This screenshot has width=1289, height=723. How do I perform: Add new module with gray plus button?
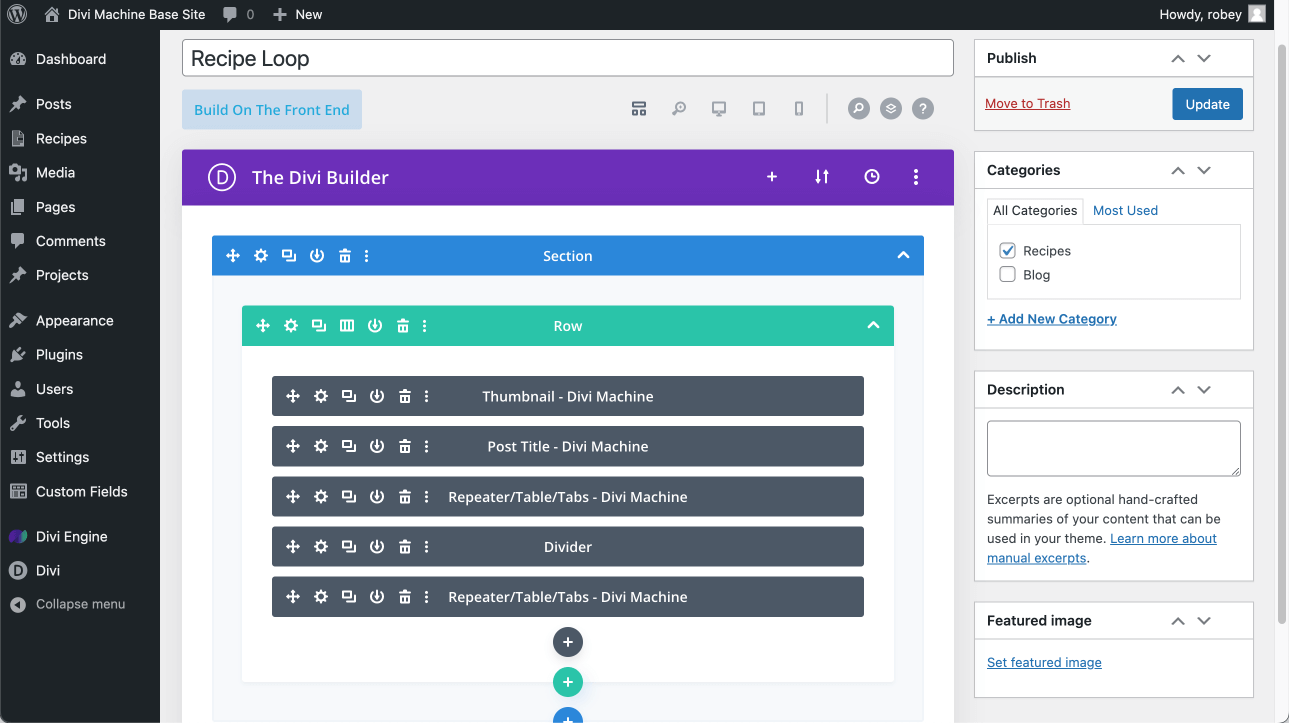tap(568, 642)
